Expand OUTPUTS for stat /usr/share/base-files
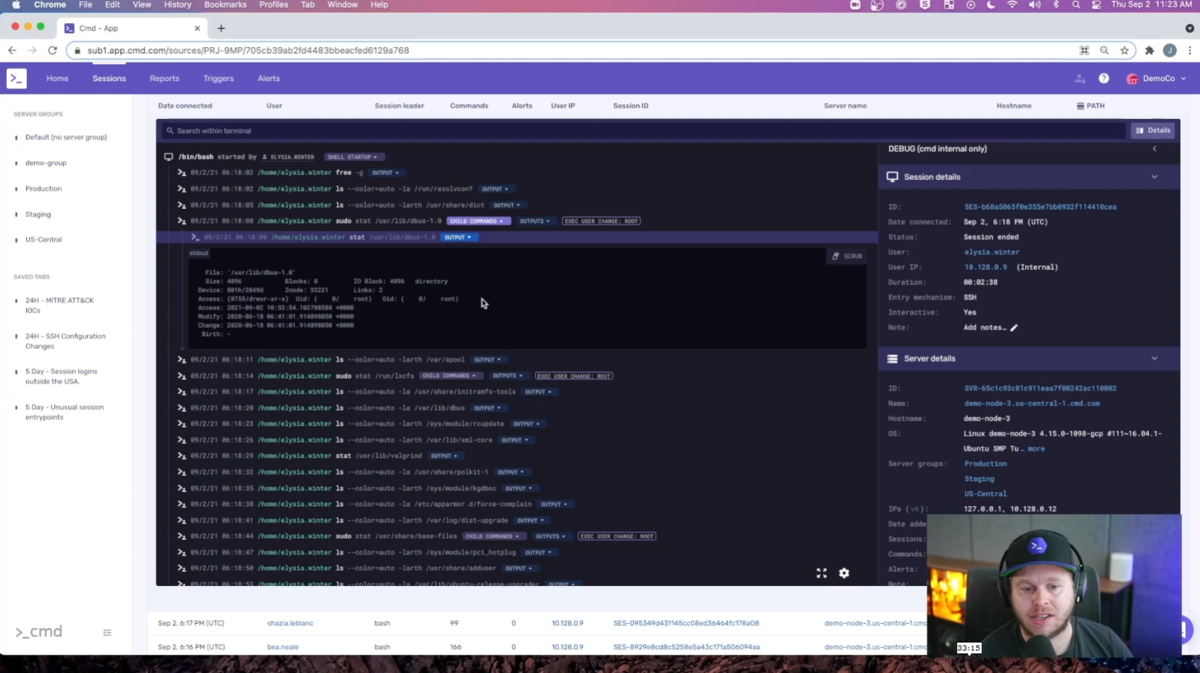 tap(551, 536)
